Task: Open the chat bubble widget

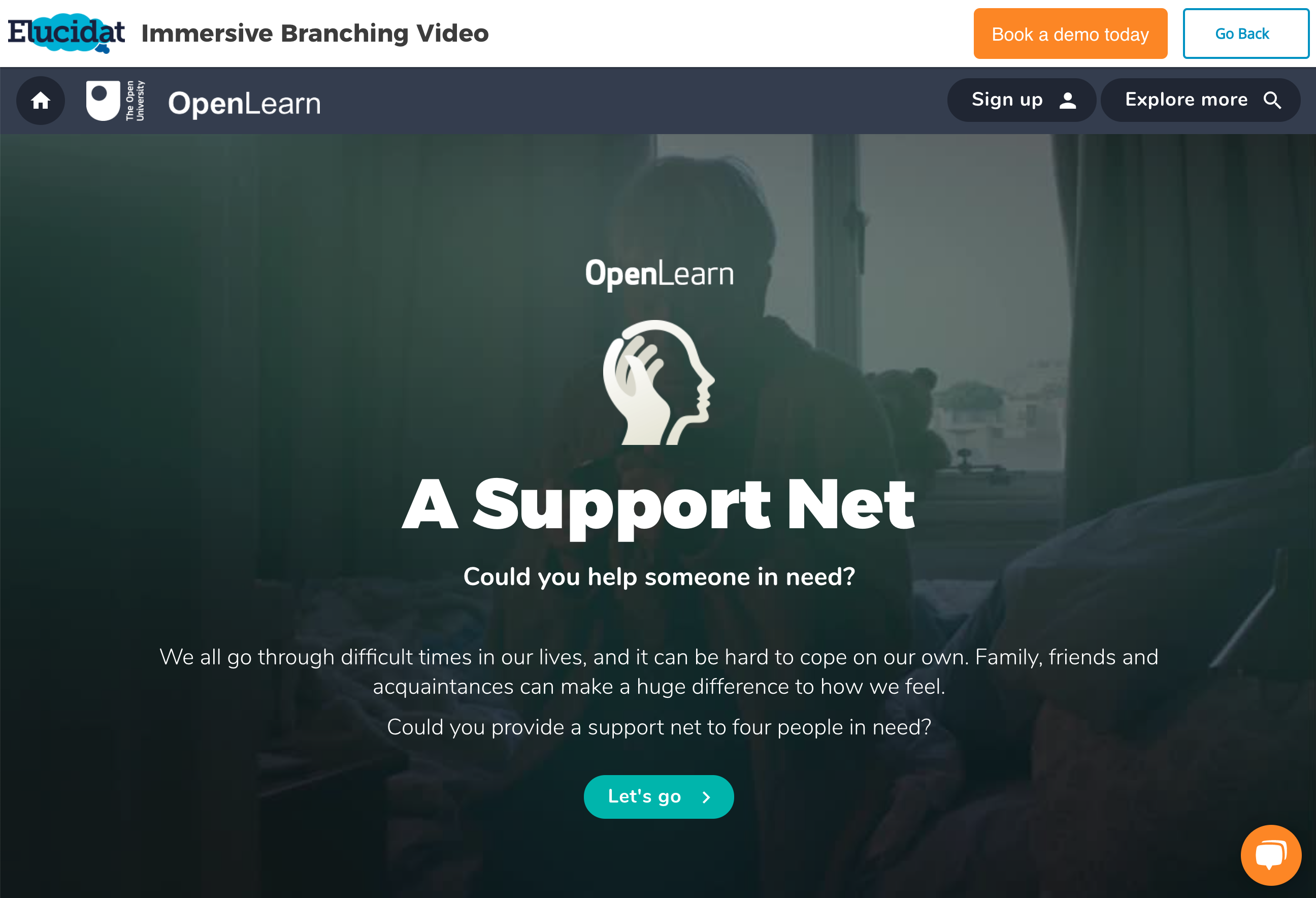Action: click(x=1271, y=855)
